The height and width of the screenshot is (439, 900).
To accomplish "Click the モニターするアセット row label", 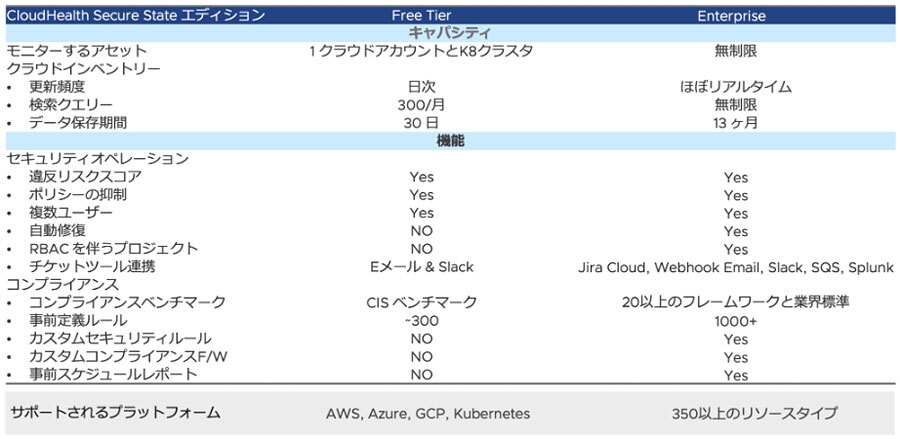I will 77,51.
